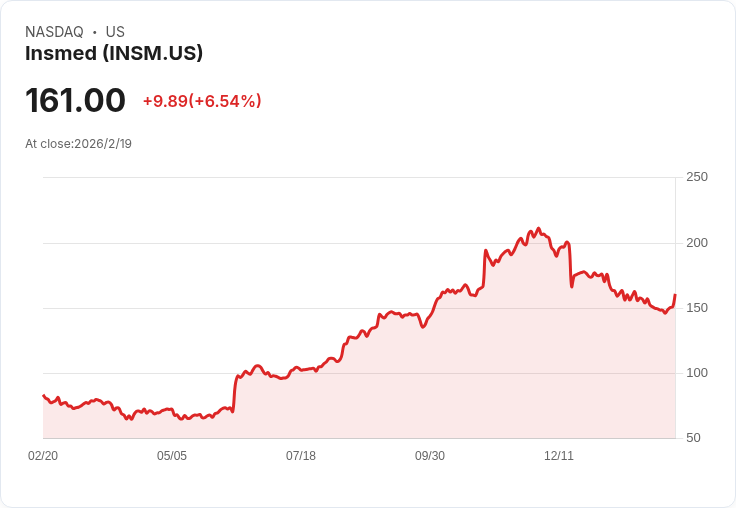Screen dimensions: 736x508
Task: Click the latest endpoint of the price line
Action: tap(675, 295)
